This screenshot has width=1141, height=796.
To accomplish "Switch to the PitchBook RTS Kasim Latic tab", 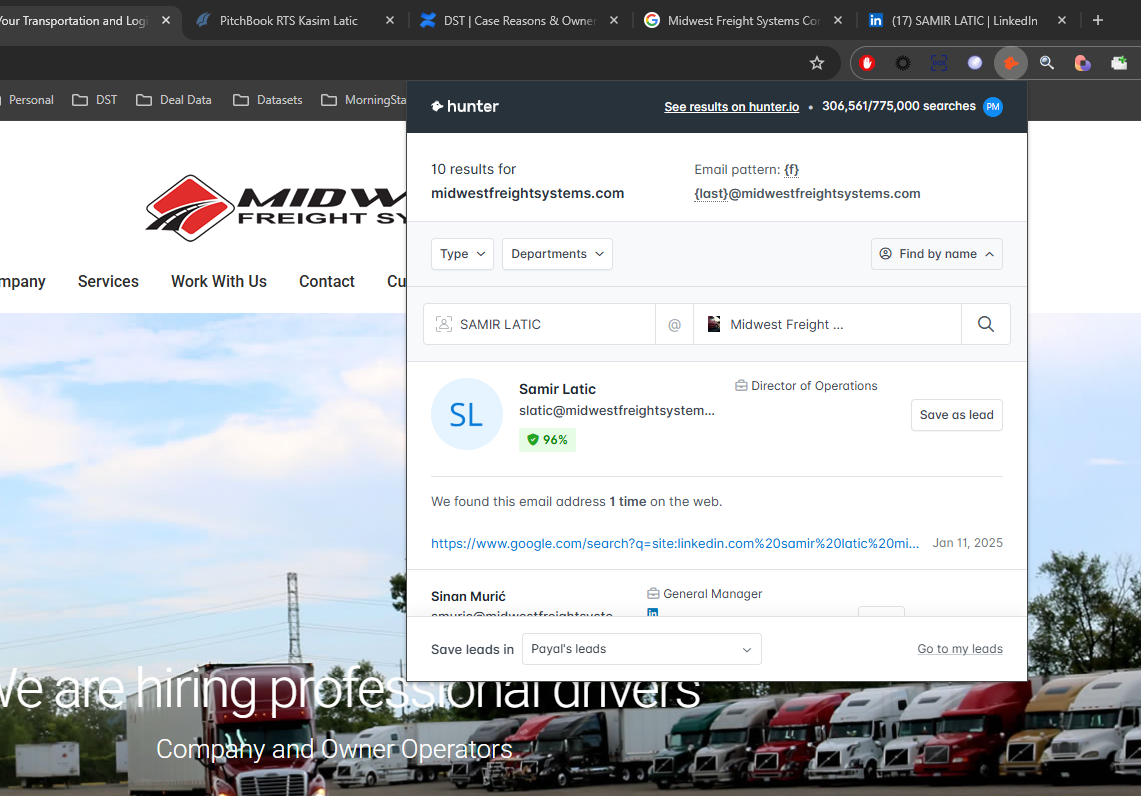I will point(288,20).
